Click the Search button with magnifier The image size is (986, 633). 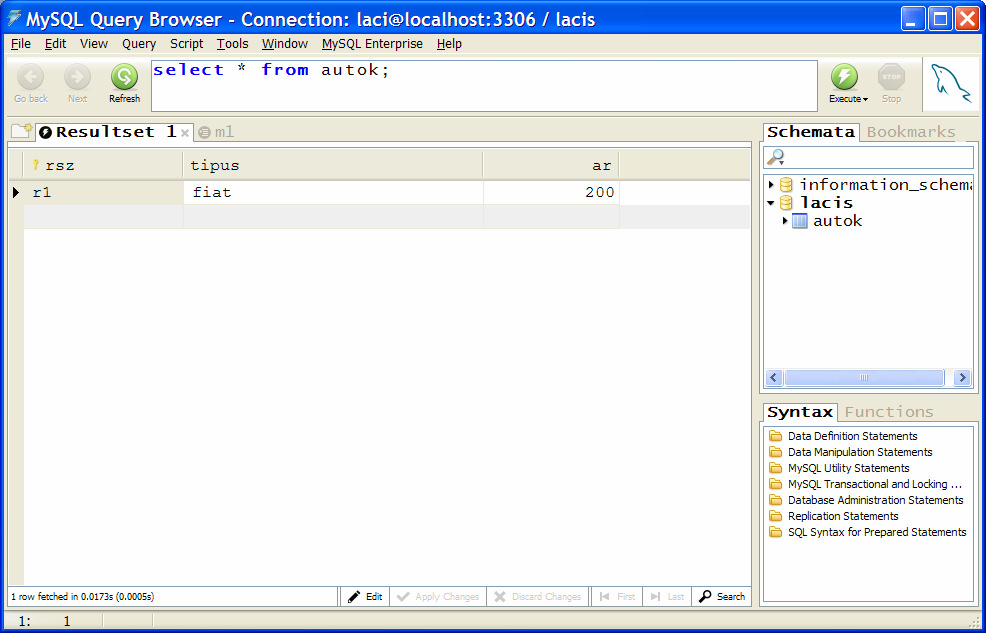722,597
